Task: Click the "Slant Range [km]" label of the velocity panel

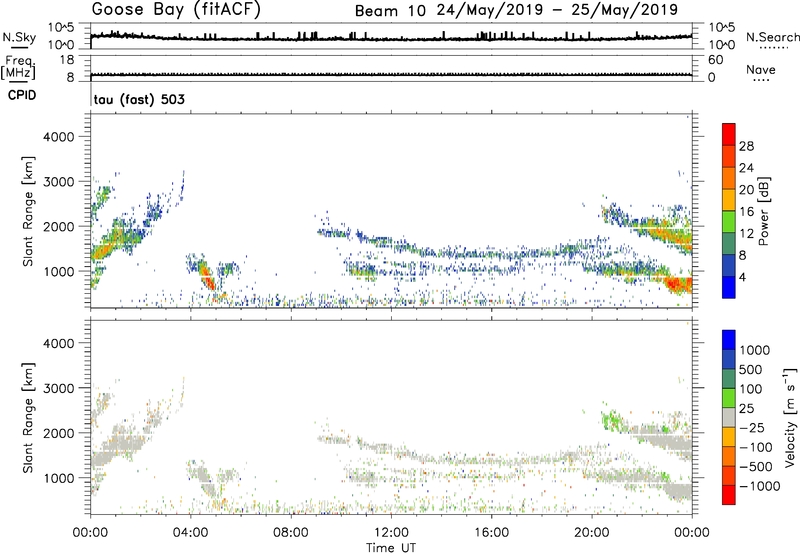Action: pos(28,418)
